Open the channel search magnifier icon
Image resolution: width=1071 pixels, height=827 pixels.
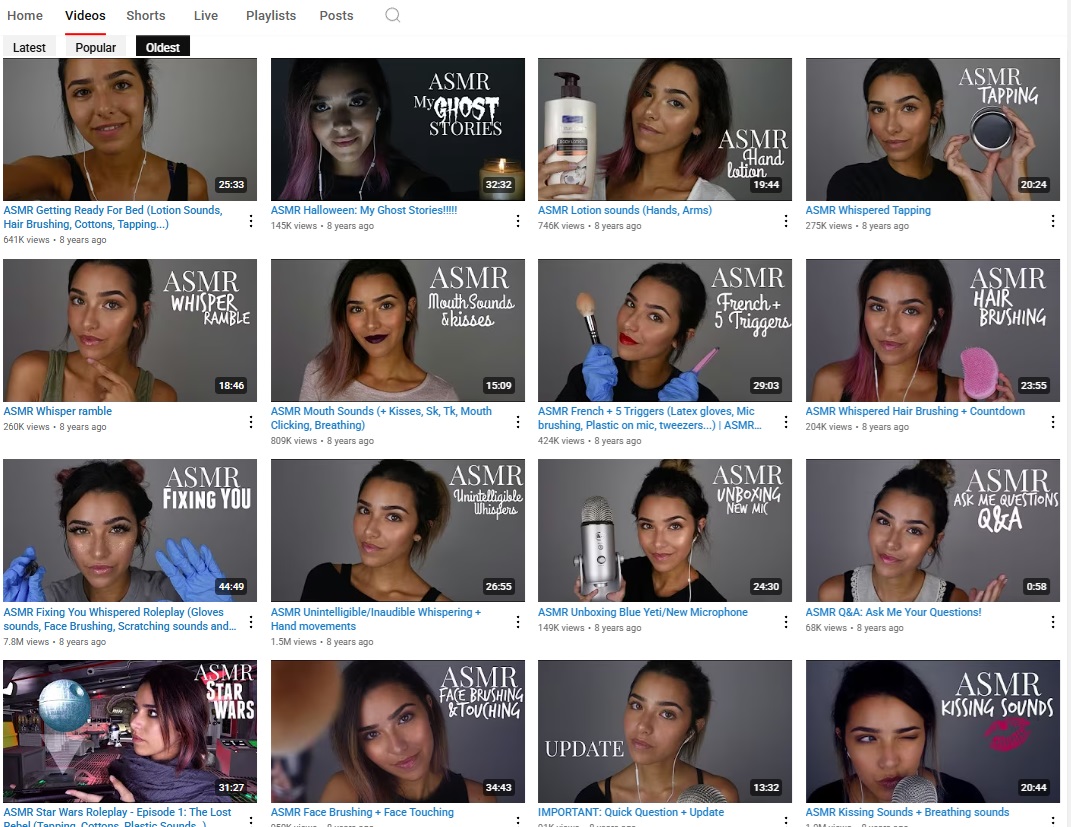392,15
